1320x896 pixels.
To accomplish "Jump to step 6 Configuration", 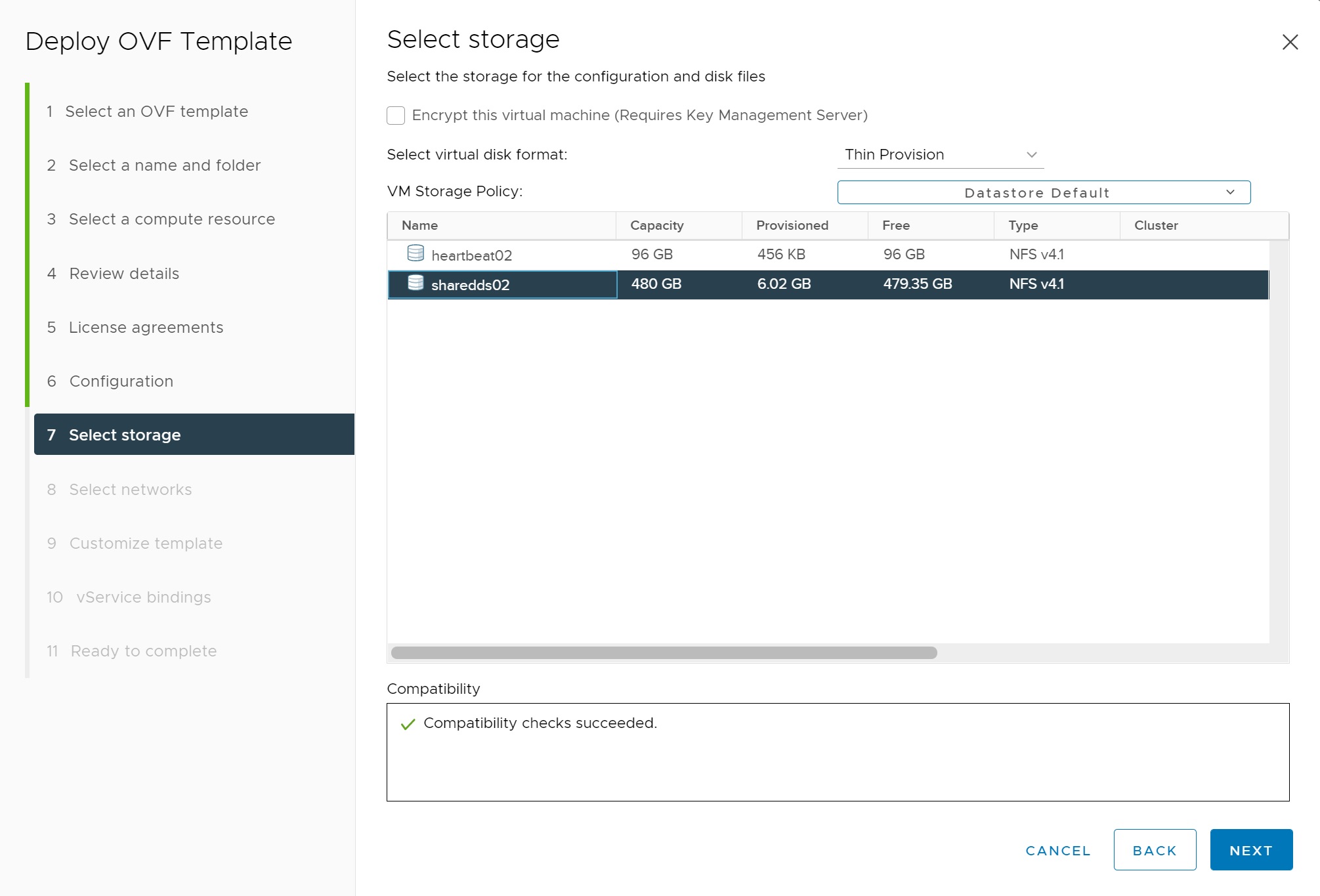I will pos(121,381).
